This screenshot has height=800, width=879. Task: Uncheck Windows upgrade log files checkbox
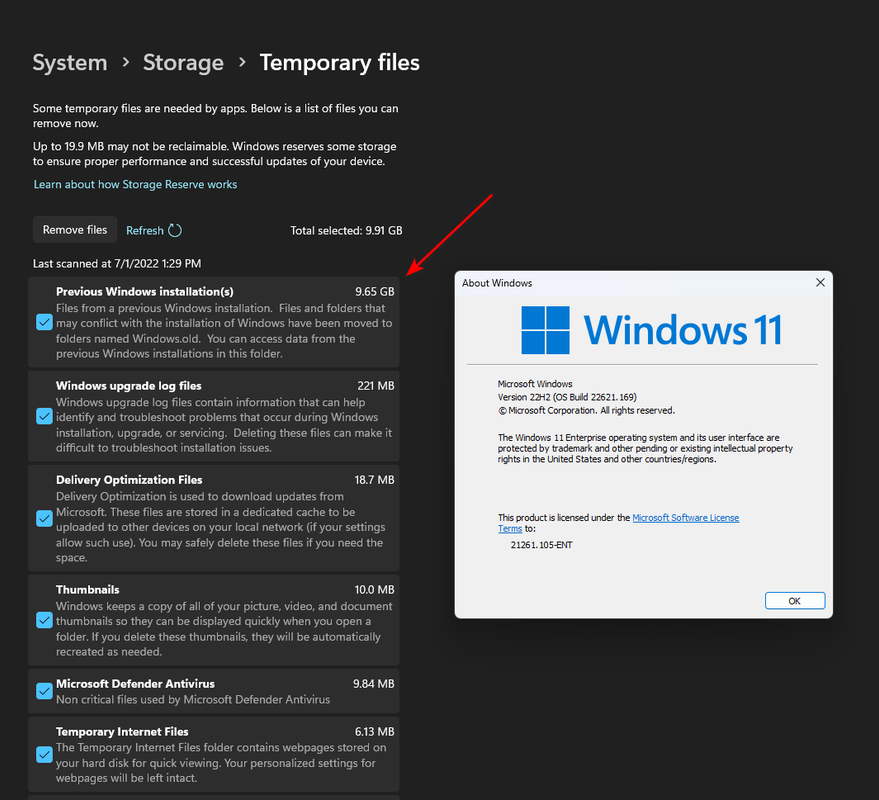(x=44, y=417)
